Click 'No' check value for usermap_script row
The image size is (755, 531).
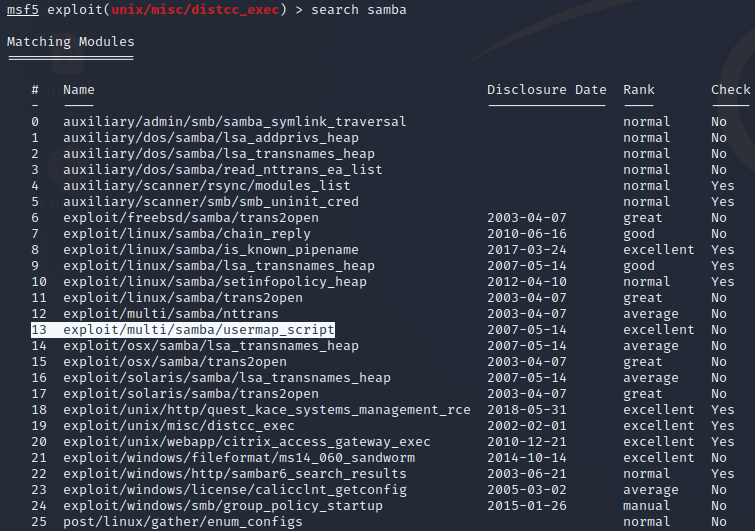719,330
